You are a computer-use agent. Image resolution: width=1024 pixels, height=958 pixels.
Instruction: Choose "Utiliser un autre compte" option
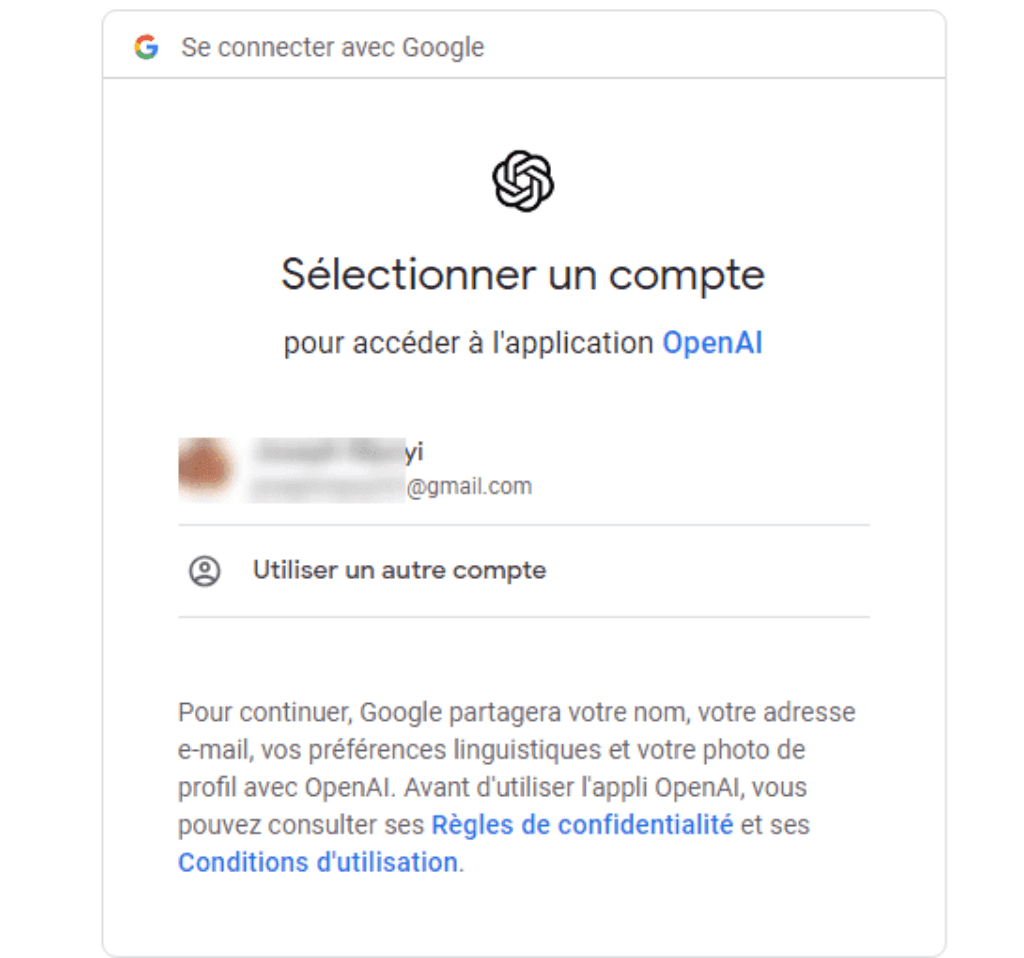click(x=399, y=571)
